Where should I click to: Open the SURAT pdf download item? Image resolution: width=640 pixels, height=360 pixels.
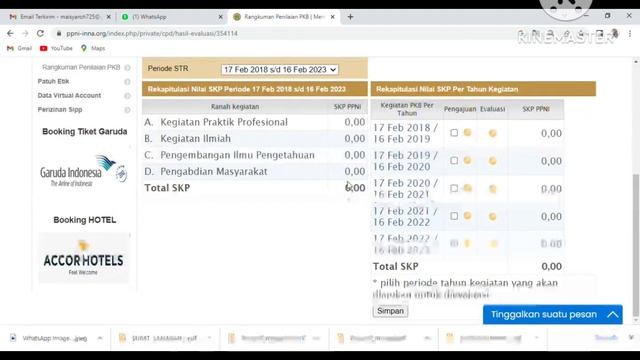[x=159, y=338]
